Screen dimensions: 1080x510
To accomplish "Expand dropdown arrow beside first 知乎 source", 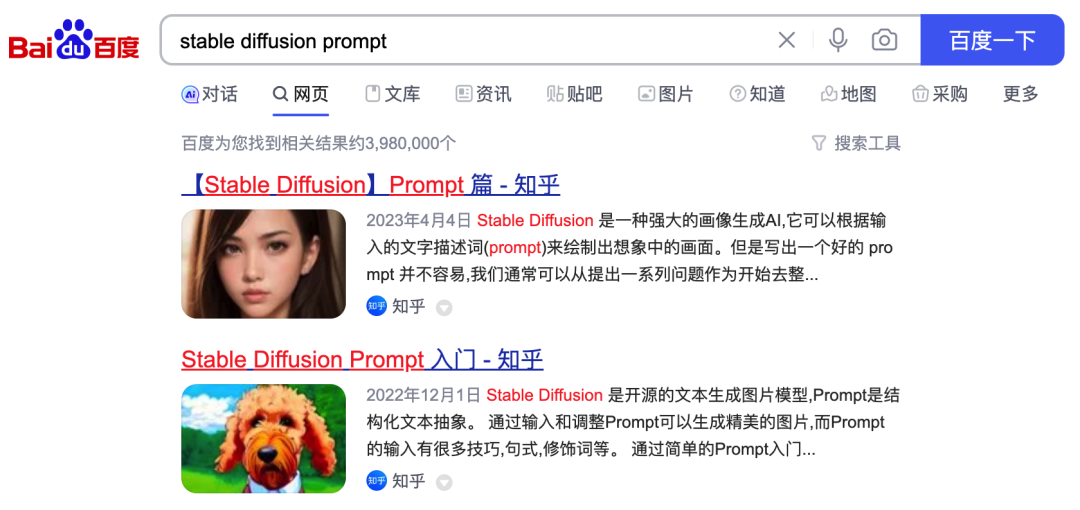I will [444, 308].
